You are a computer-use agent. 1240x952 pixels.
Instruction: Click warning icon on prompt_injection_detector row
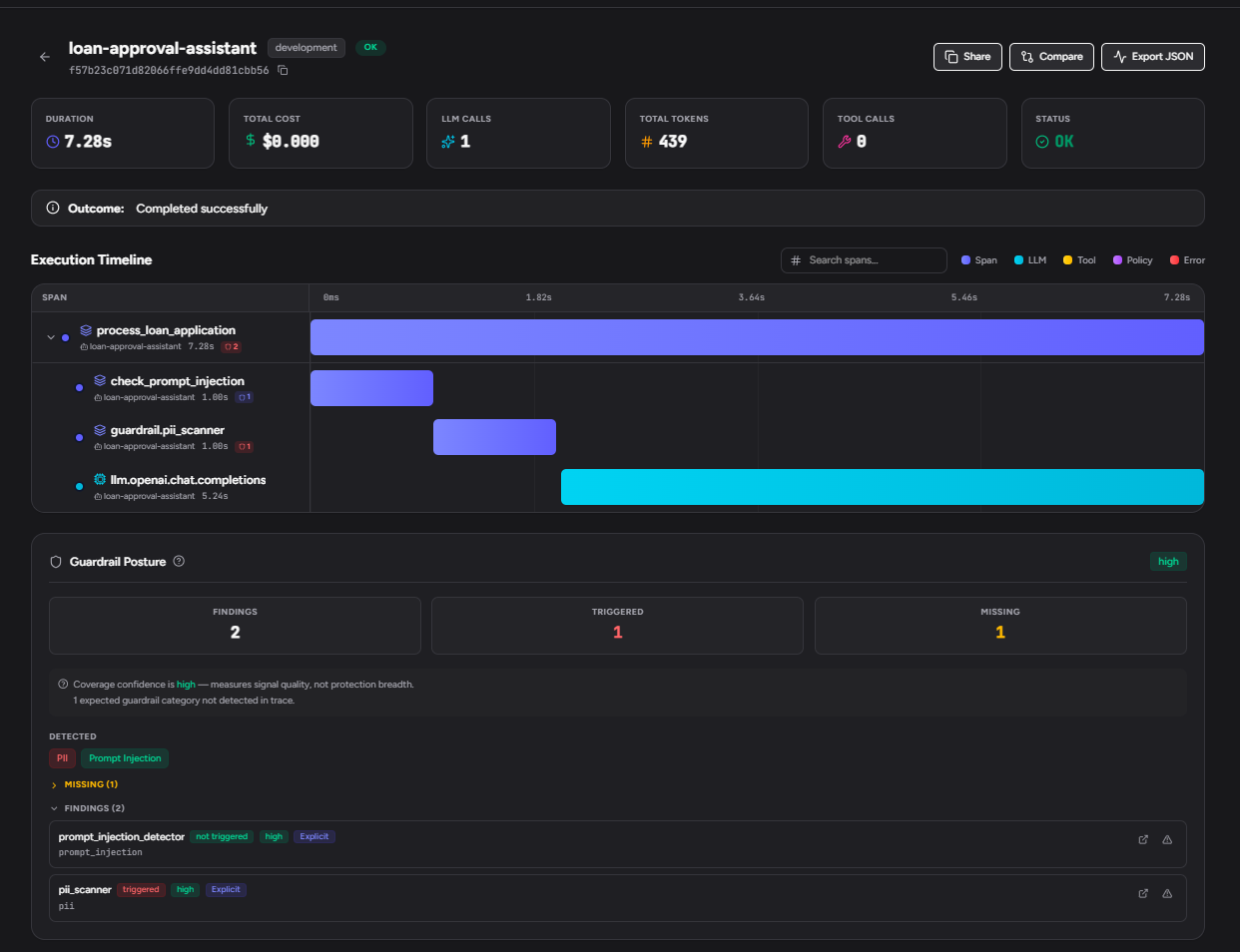tap(1167, 840)
